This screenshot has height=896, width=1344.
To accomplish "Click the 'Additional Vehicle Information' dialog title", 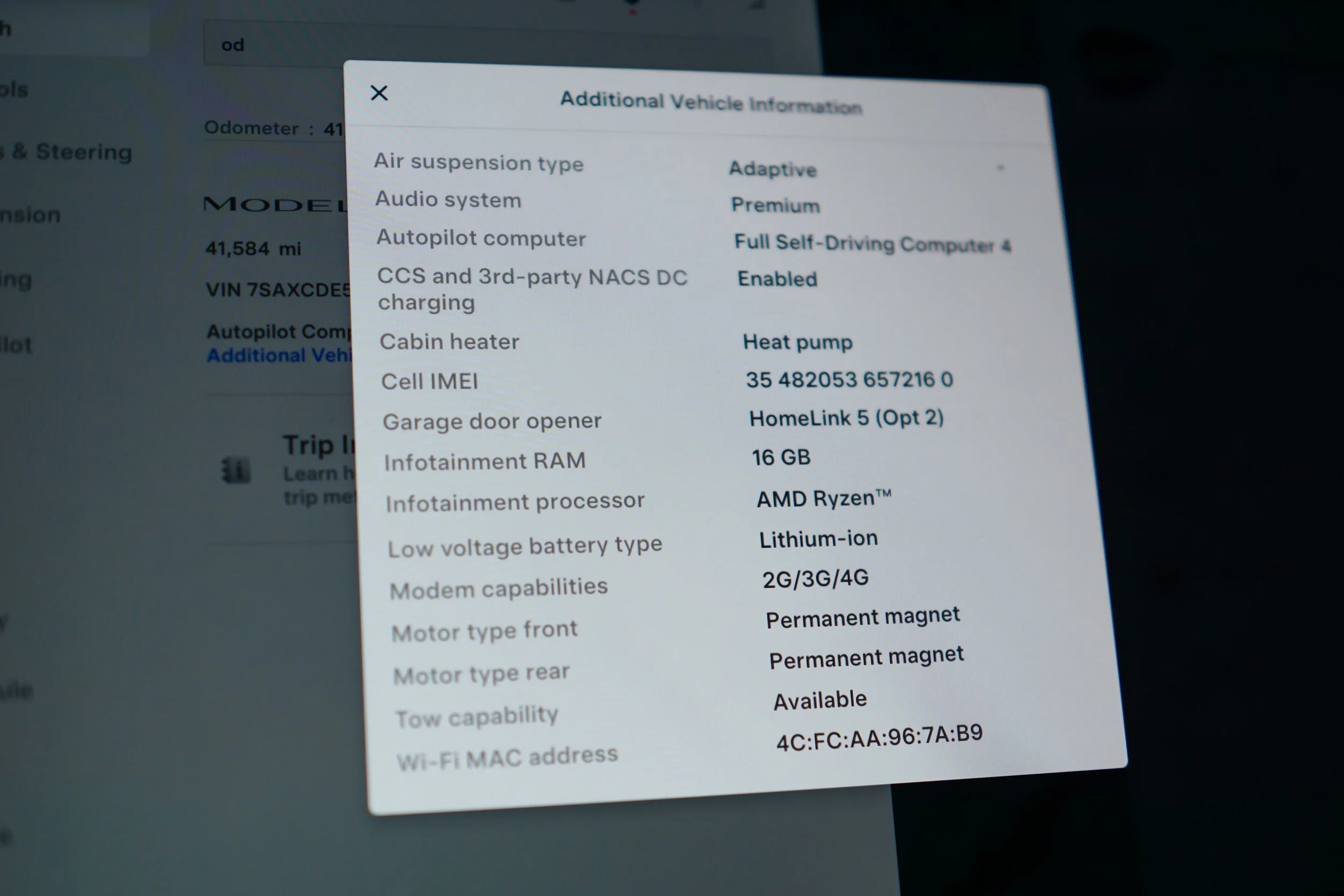I will [710, 103].
